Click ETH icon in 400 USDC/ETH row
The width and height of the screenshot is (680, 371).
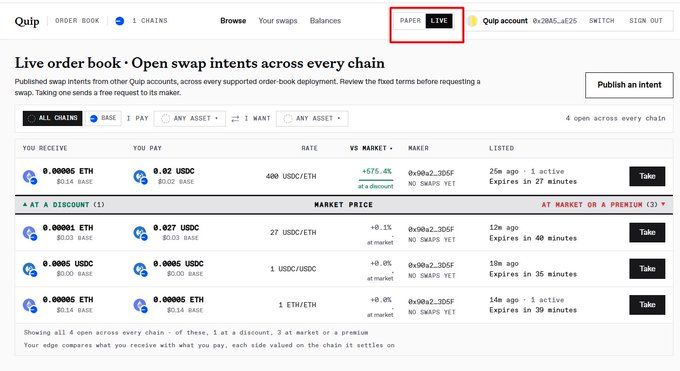coord(29,177)
